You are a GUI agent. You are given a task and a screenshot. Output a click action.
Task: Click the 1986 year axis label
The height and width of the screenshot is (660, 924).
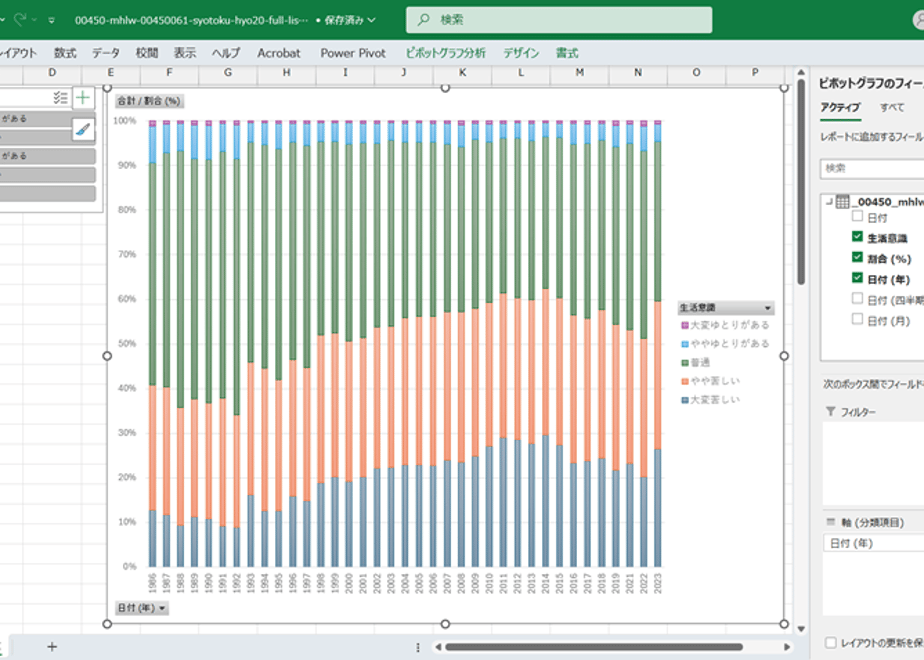click(x=153, y=583)
